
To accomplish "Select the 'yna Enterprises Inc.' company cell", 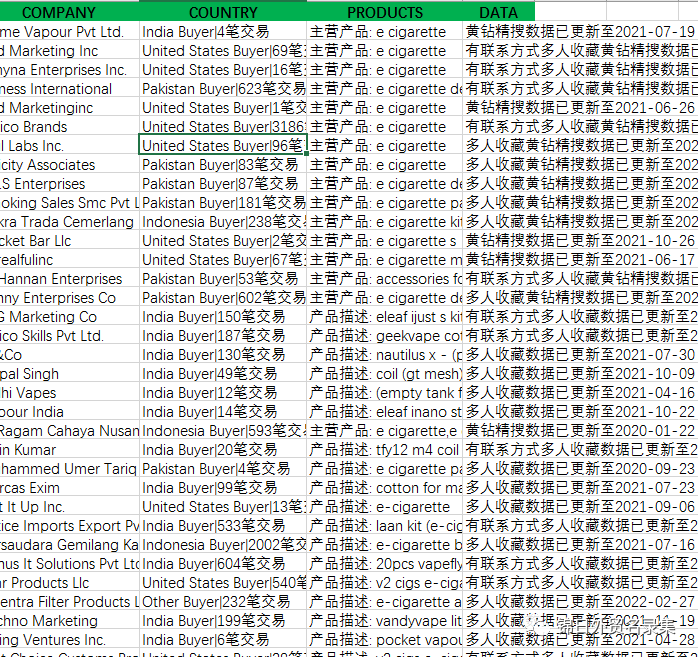I will pyautogui.click(x=69, y=70).
